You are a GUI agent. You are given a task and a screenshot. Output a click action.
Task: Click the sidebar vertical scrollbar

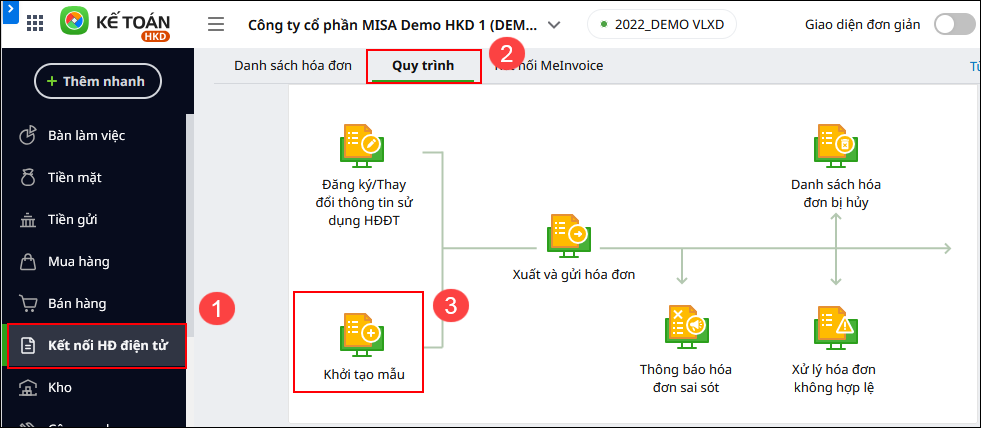(x=190, y=225)
